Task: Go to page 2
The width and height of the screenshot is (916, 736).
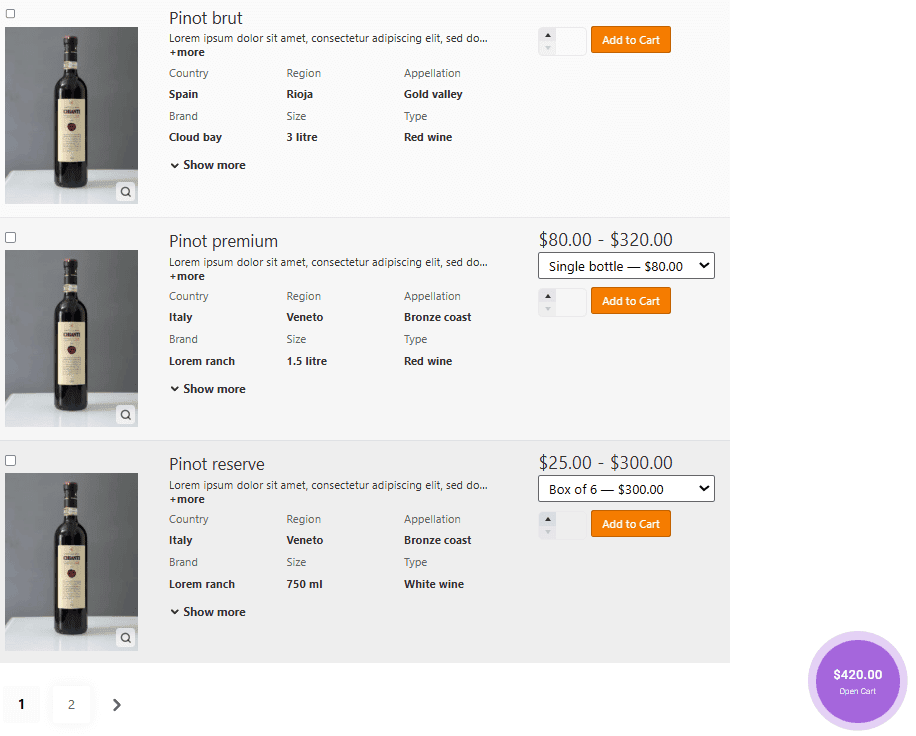Action: [71, 705]
